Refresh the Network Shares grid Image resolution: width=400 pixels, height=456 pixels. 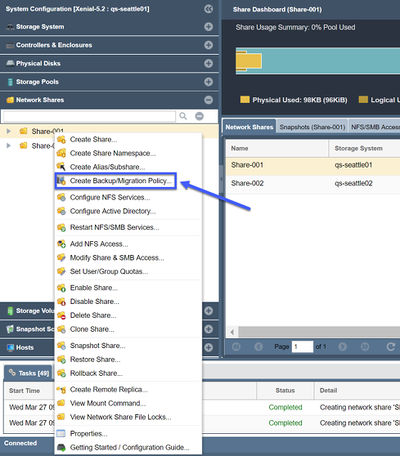pos(391,347)
